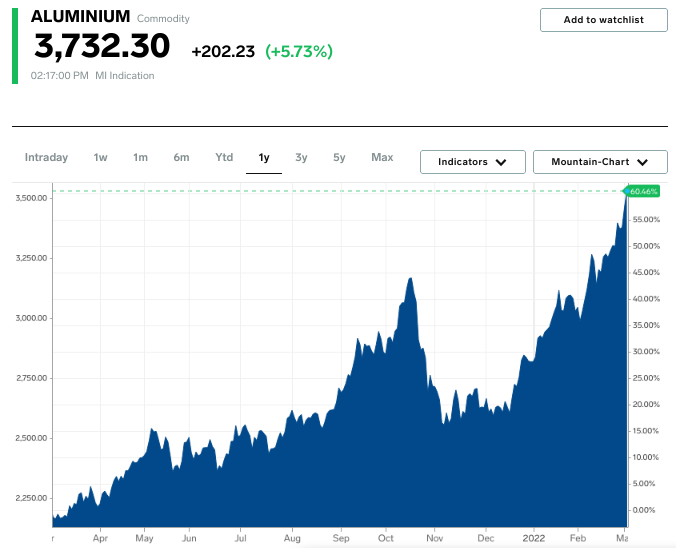
Task: Click the 2,750.00 y-axis label
Action: (x=31, y=378)
